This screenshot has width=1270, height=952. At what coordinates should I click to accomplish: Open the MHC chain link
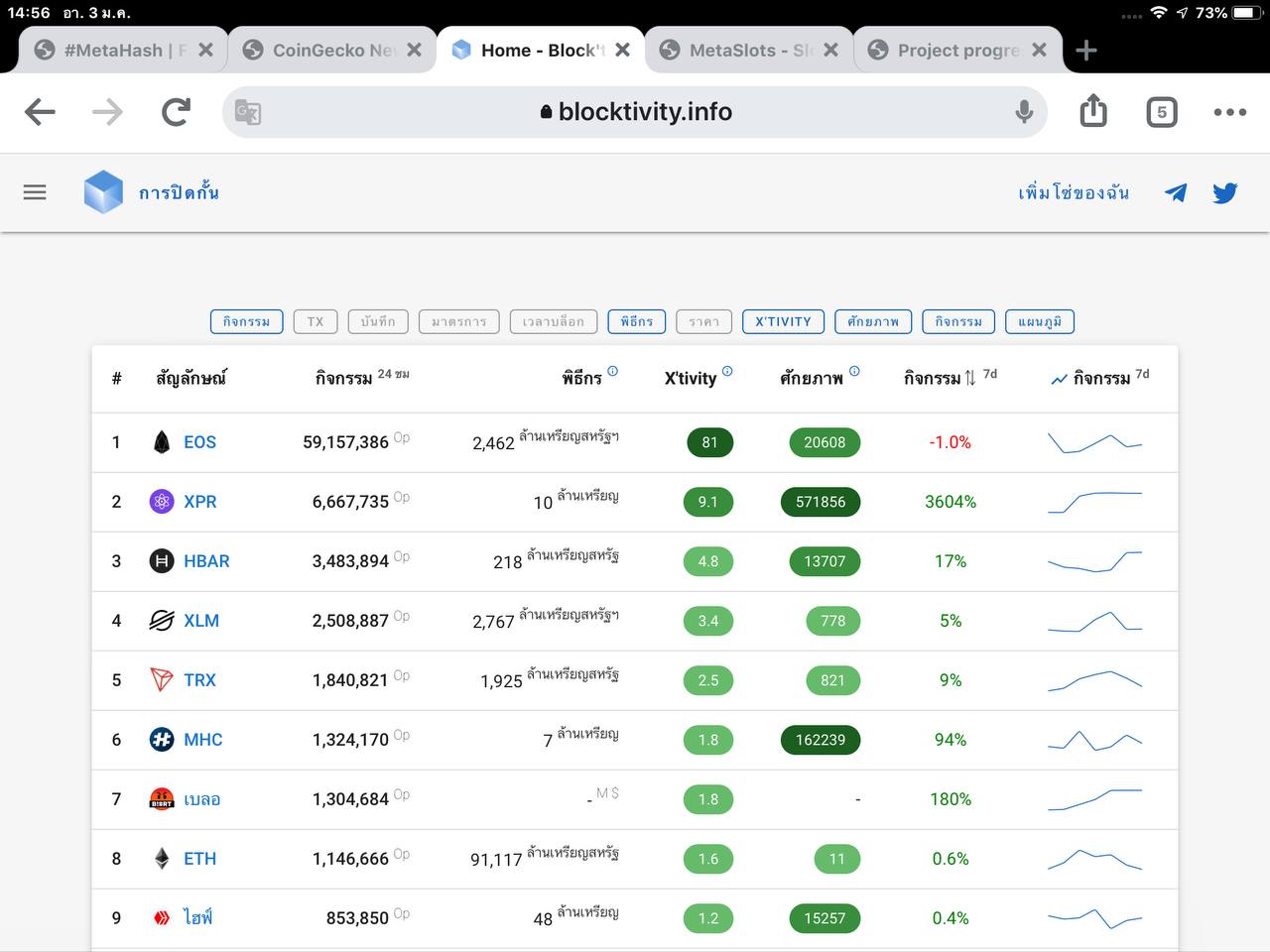click(x=203, y=740)
